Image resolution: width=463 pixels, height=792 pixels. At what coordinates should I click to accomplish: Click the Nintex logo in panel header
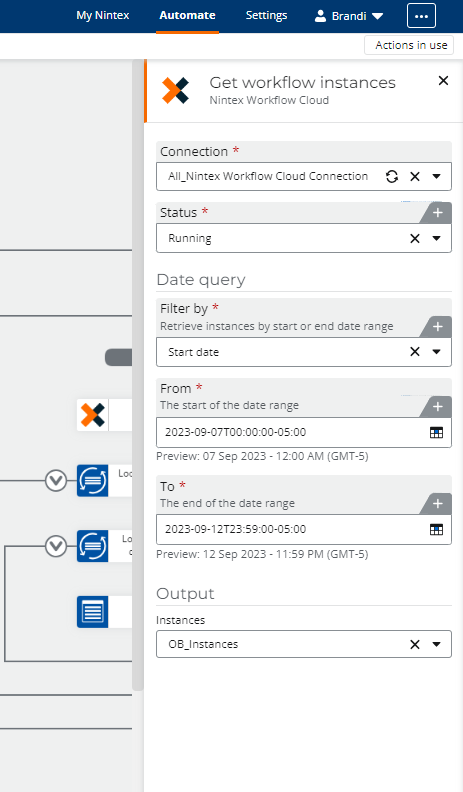175,90
